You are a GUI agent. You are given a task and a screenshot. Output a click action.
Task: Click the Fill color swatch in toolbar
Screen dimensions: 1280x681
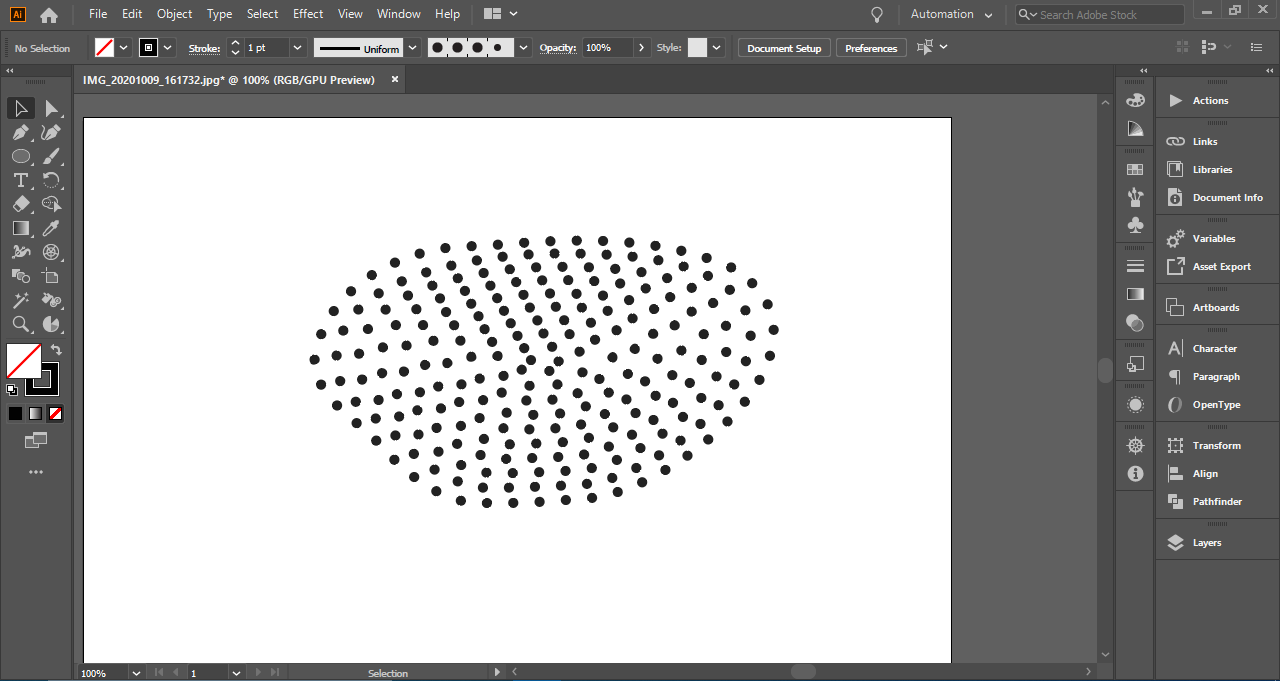tap(24, 360)
